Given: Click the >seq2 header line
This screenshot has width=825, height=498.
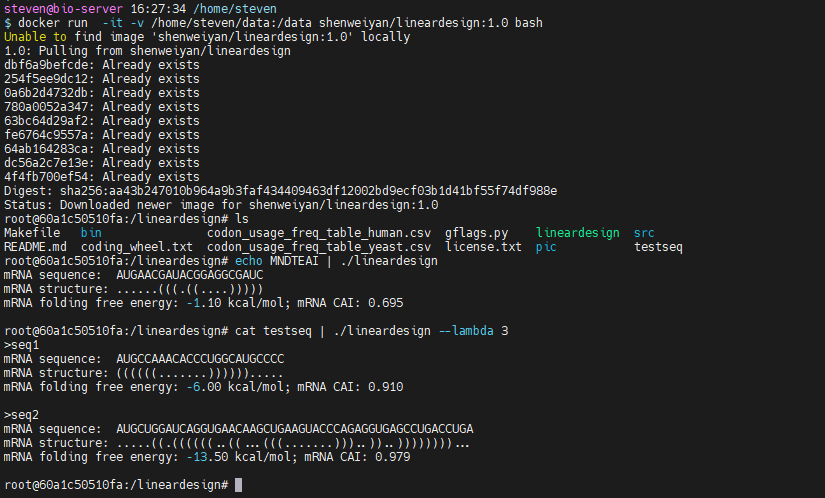Looking at the screenshot, I should tap(21, 414).
